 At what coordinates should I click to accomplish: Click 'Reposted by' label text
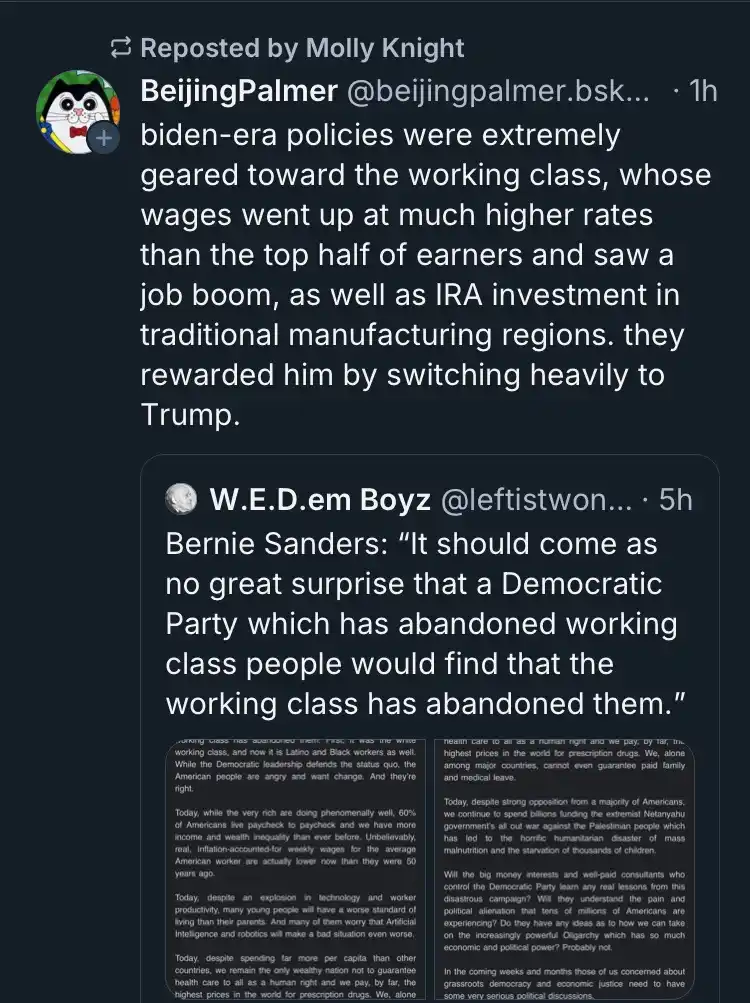point(220,48)
